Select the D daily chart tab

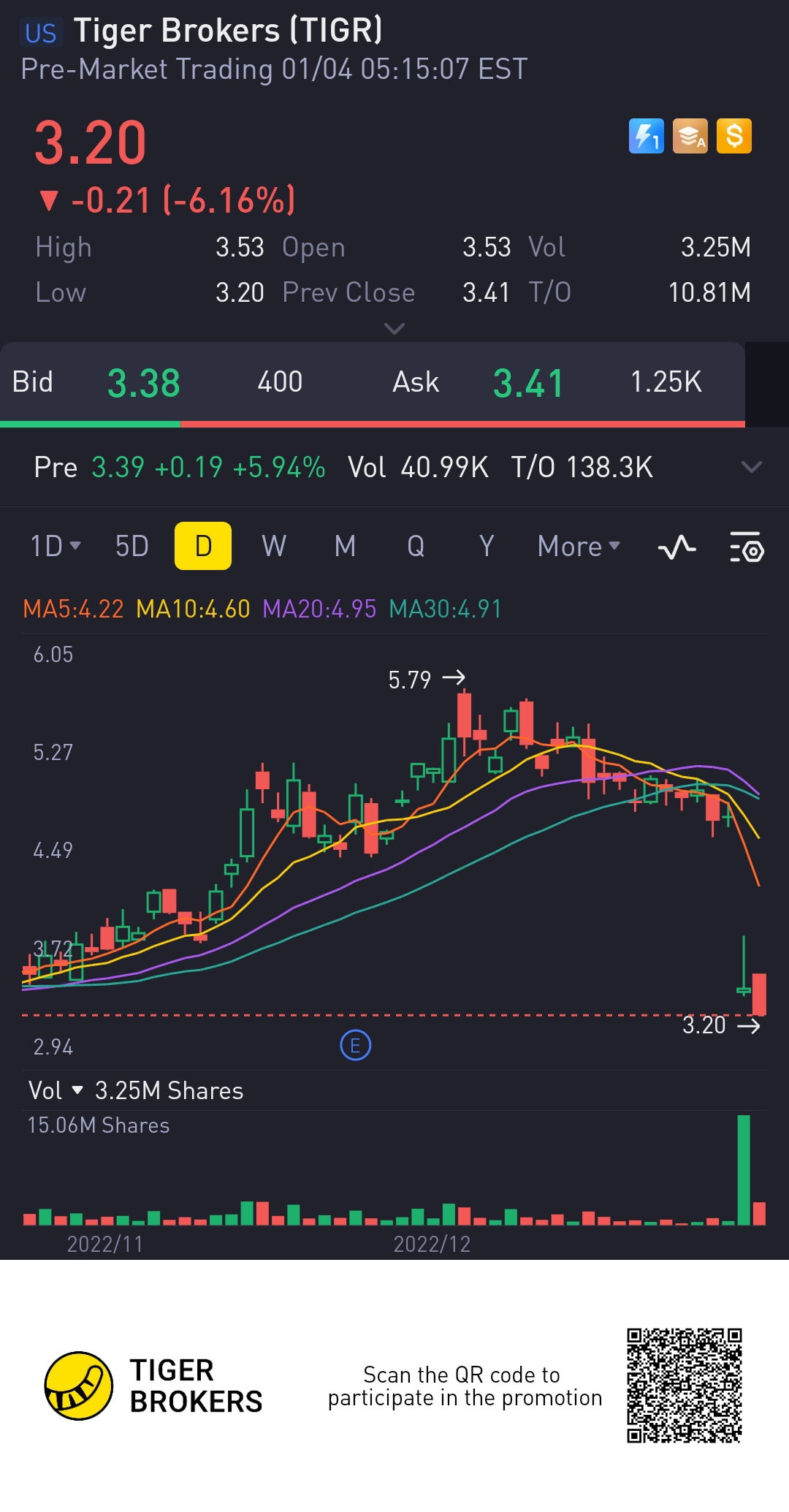[203, 546]
